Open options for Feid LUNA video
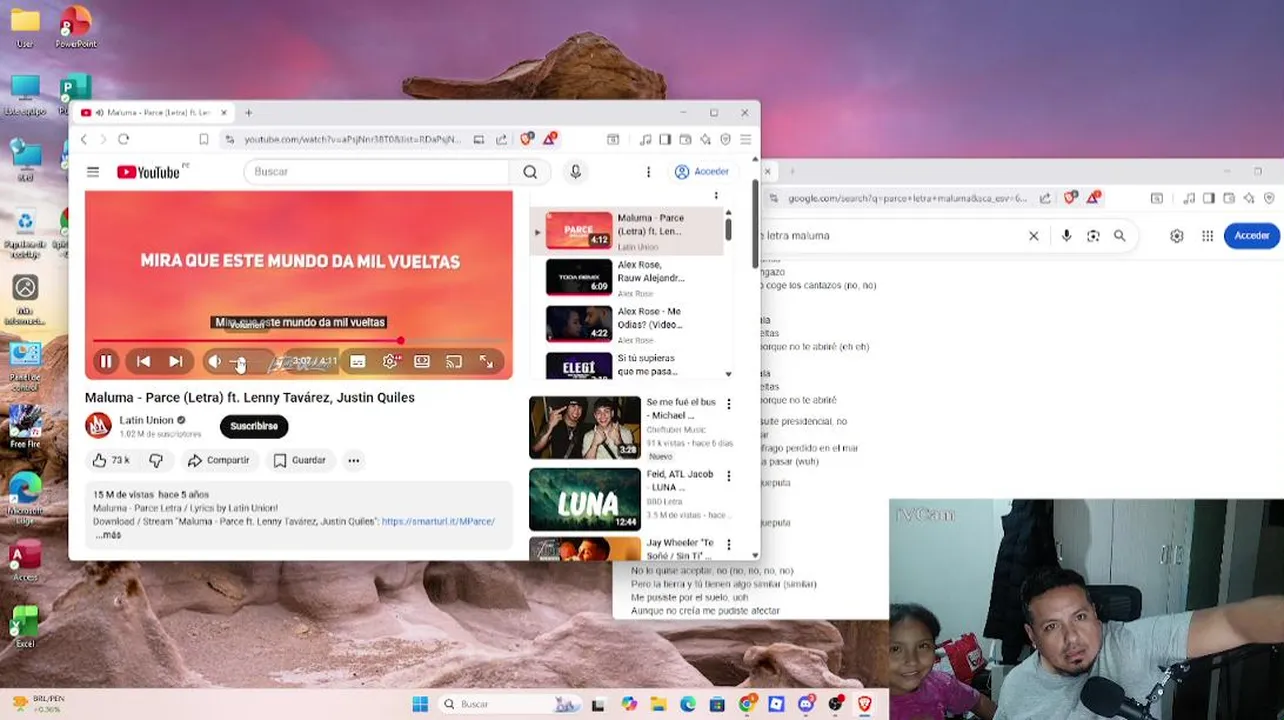This screenshot has height=720, width=1284. click(728, 476)
